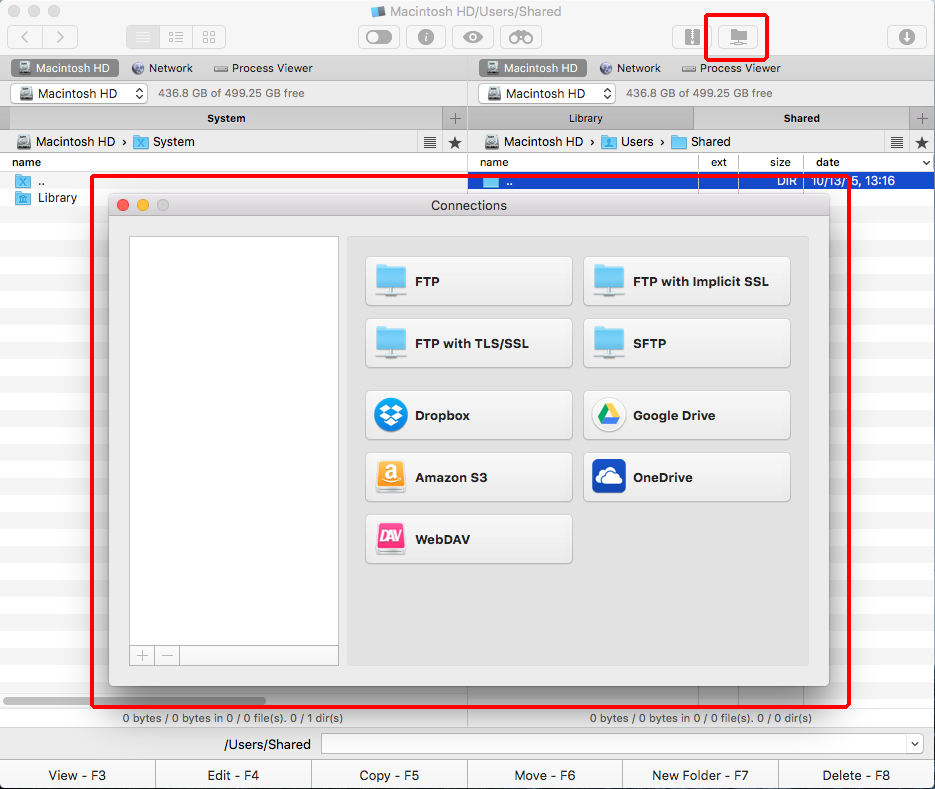Open the right pane Macintosh HD volume dropdown

(547, 94)
